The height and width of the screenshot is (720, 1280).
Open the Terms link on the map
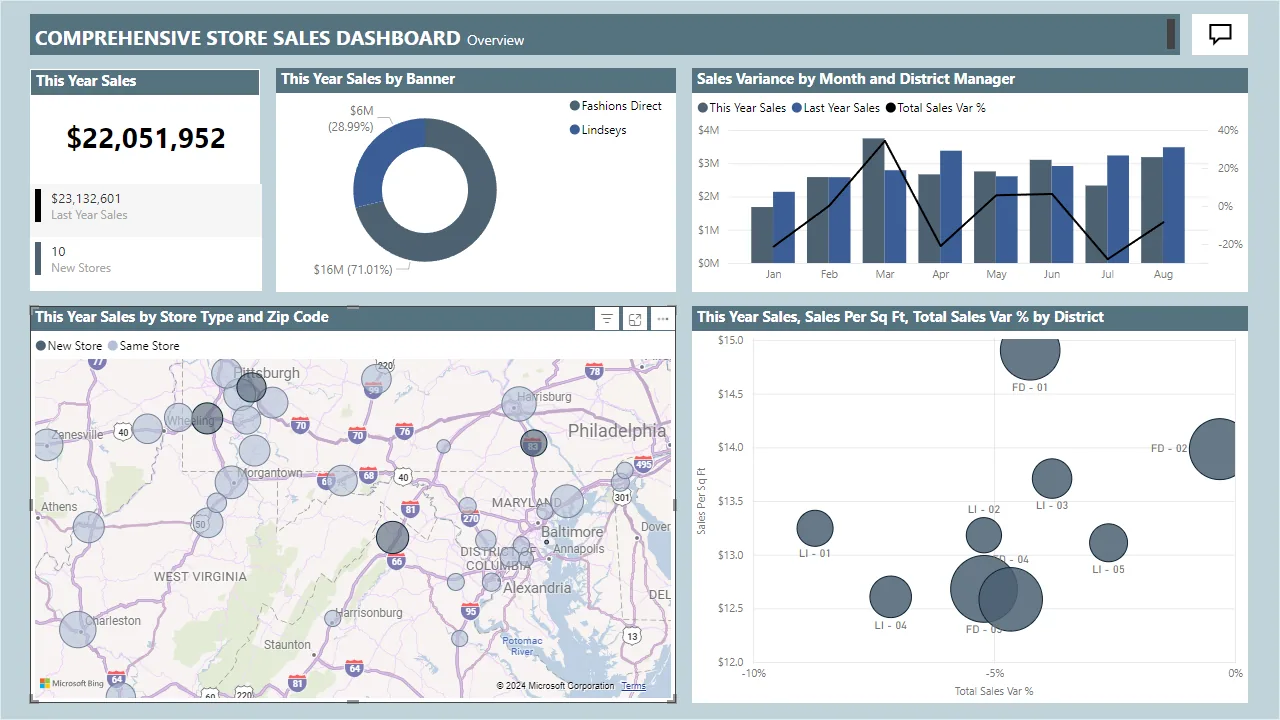coord(633,686)
